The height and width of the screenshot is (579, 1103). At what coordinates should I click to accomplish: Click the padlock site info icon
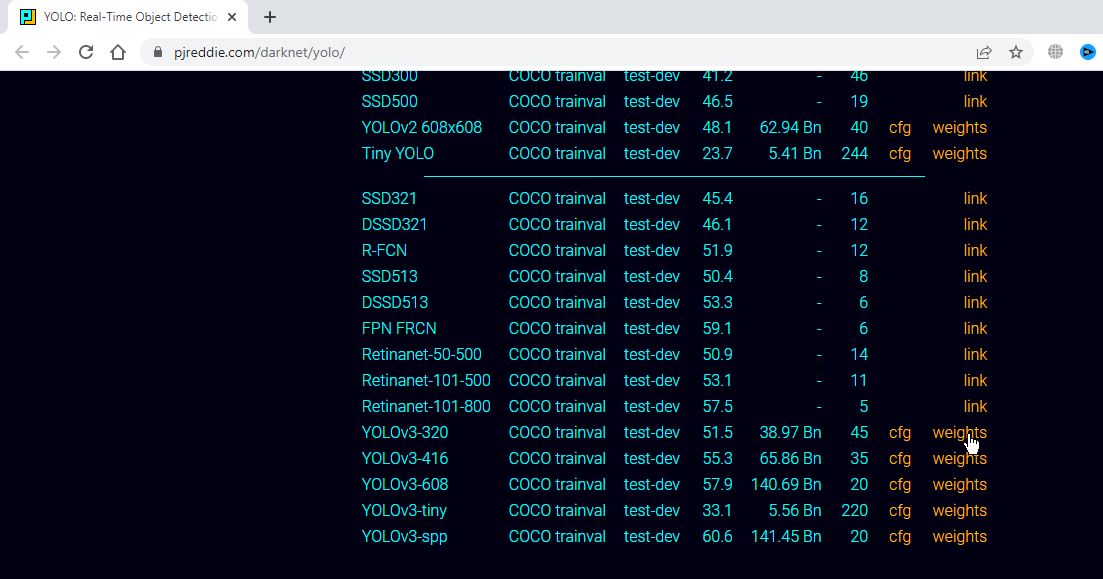coord(158,52)
